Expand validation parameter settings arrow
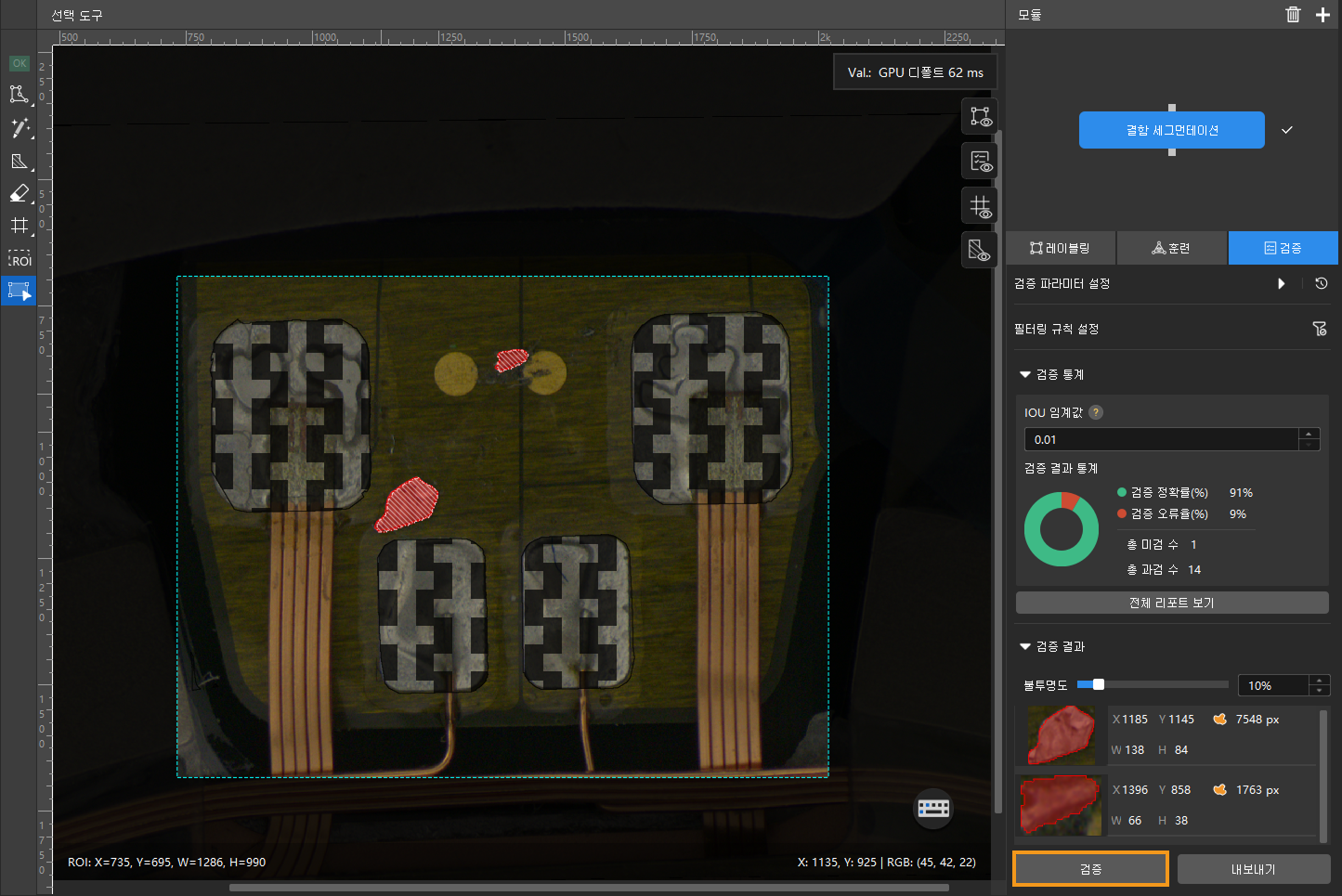Image resolution: width=1342 pixels, height=896 pixels. (x=1282, y=284)
